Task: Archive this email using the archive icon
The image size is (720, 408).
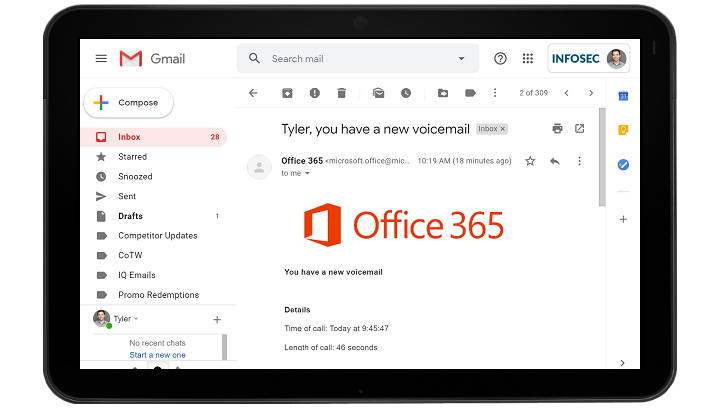Action: (x=287, y=93)
